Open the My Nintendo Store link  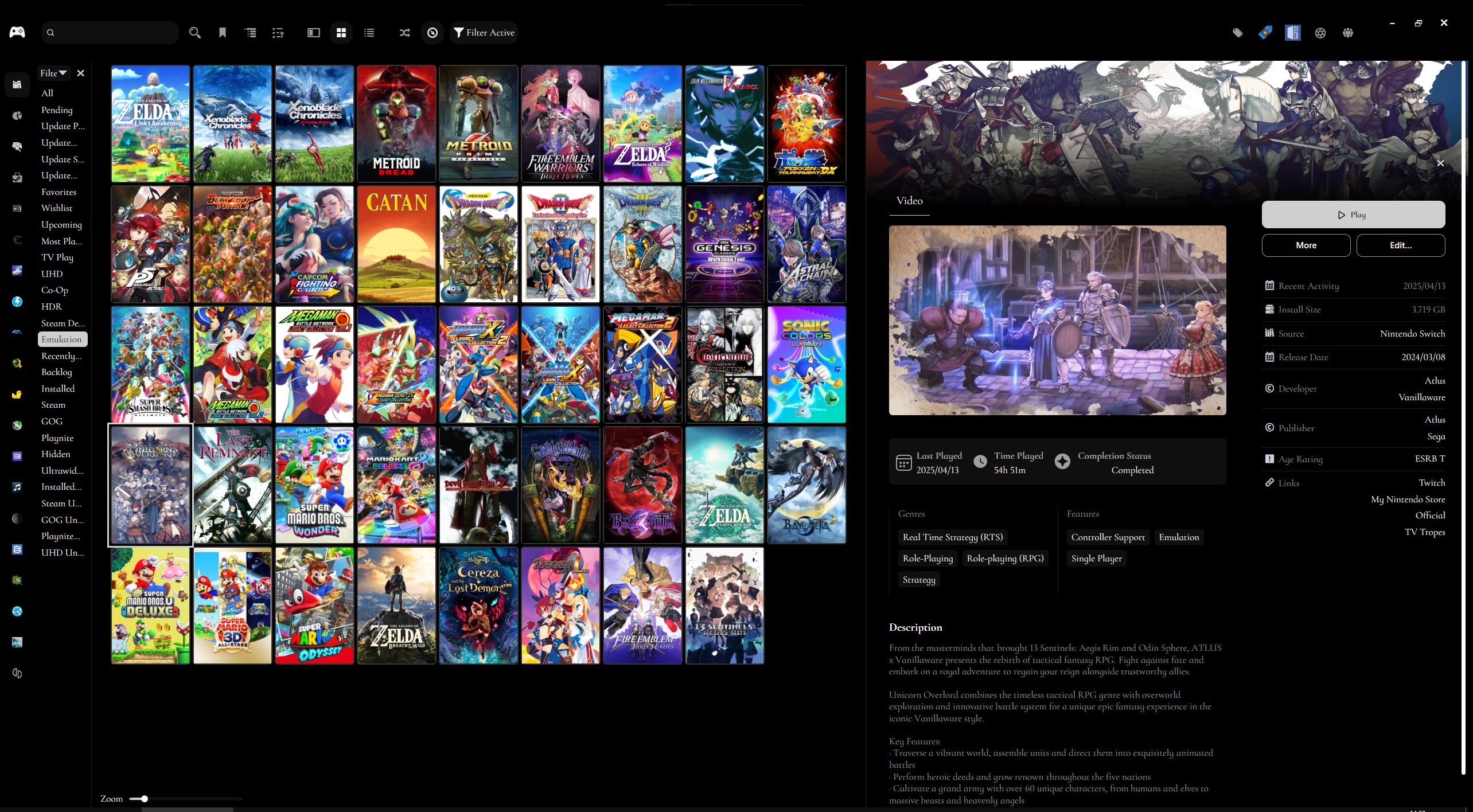[1408, 499]
